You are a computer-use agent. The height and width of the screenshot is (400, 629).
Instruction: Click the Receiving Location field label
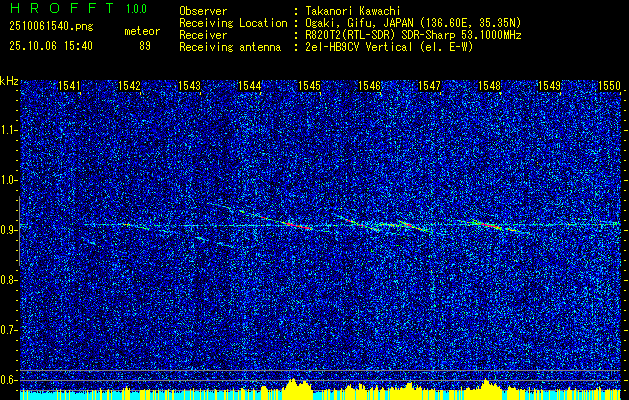233,23
